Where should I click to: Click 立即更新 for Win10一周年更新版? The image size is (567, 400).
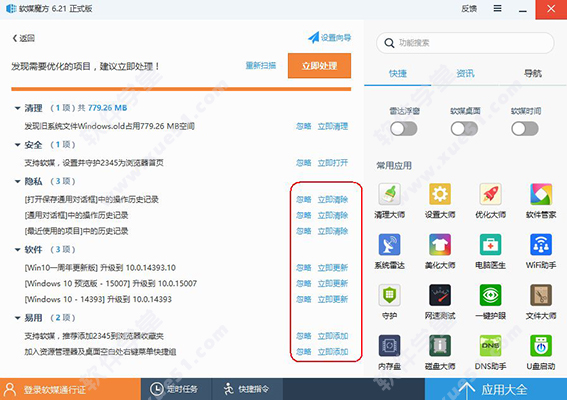coord(333,268)
